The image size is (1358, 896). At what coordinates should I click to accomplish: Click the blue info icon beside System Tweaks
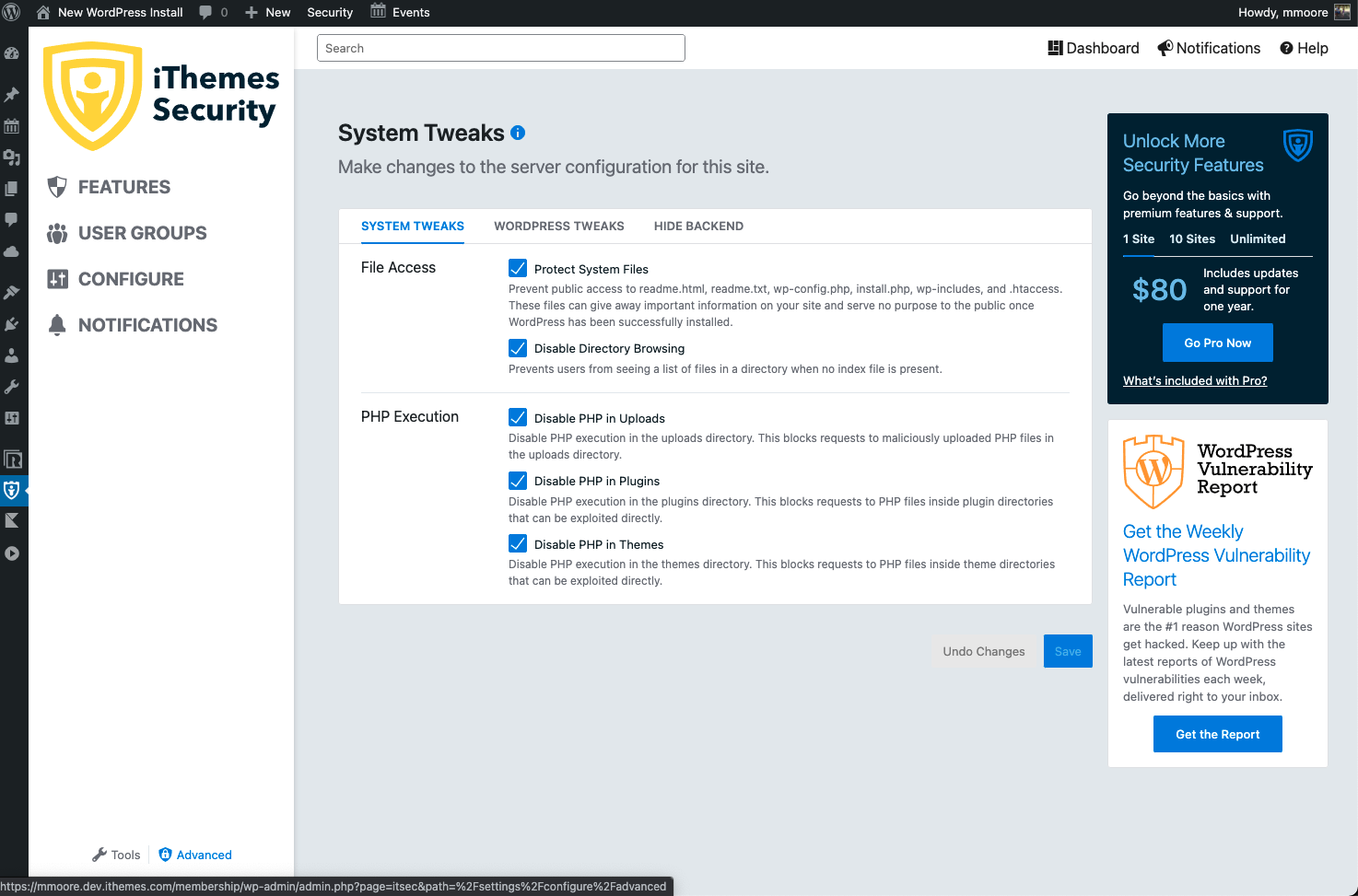click(518, 133)
